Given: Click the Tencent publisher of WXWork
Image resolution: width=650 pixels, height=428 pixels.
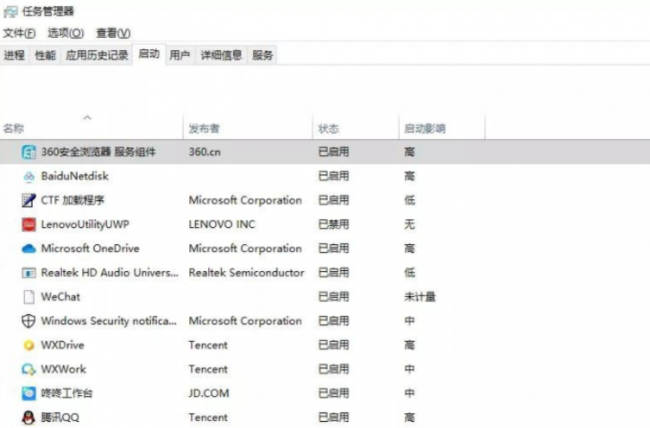Looking at the screenshot, I should click(208, 369).
